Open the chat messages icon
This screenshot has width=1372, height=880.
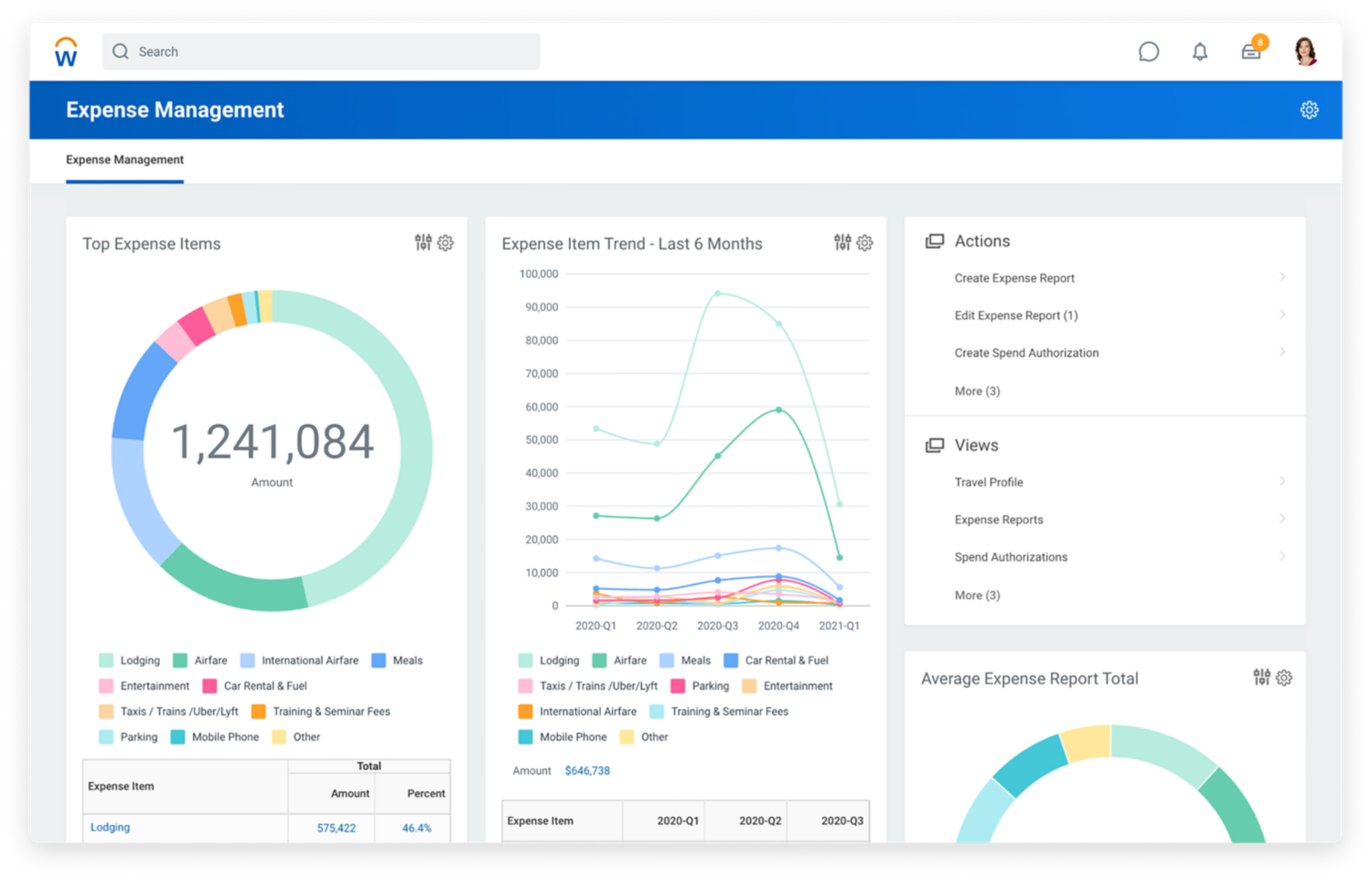click(1148, 52)
